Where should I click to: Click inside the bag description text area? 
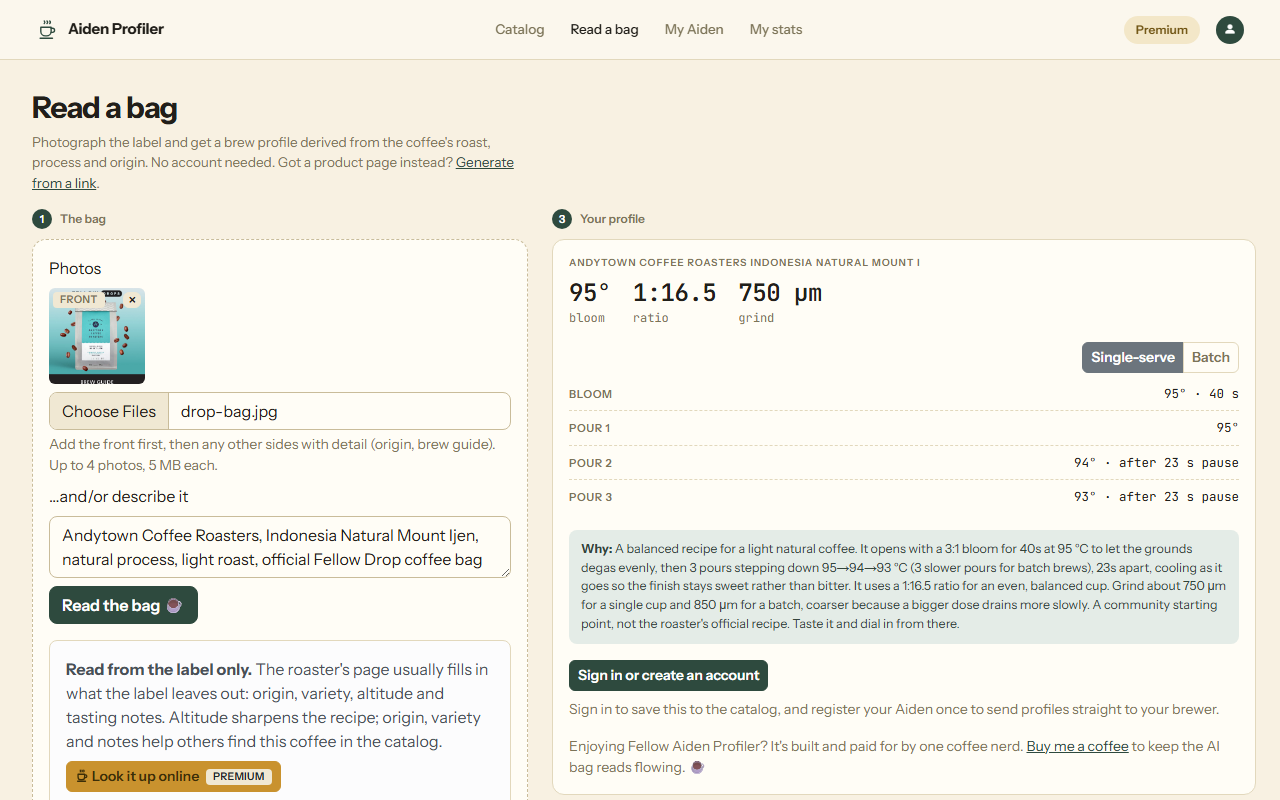click(280, 547)
